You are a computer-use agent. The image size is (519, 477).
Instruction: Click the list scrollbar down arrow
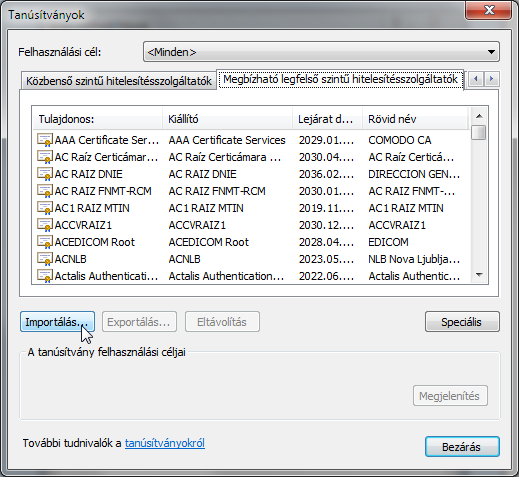coord(479,275)
